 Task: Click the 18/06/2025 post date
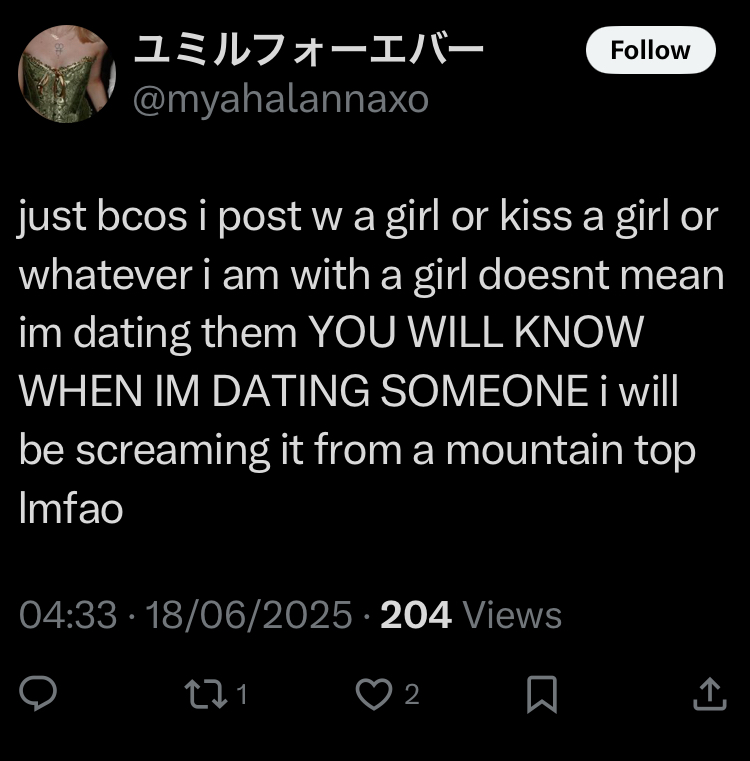point(249,615)
